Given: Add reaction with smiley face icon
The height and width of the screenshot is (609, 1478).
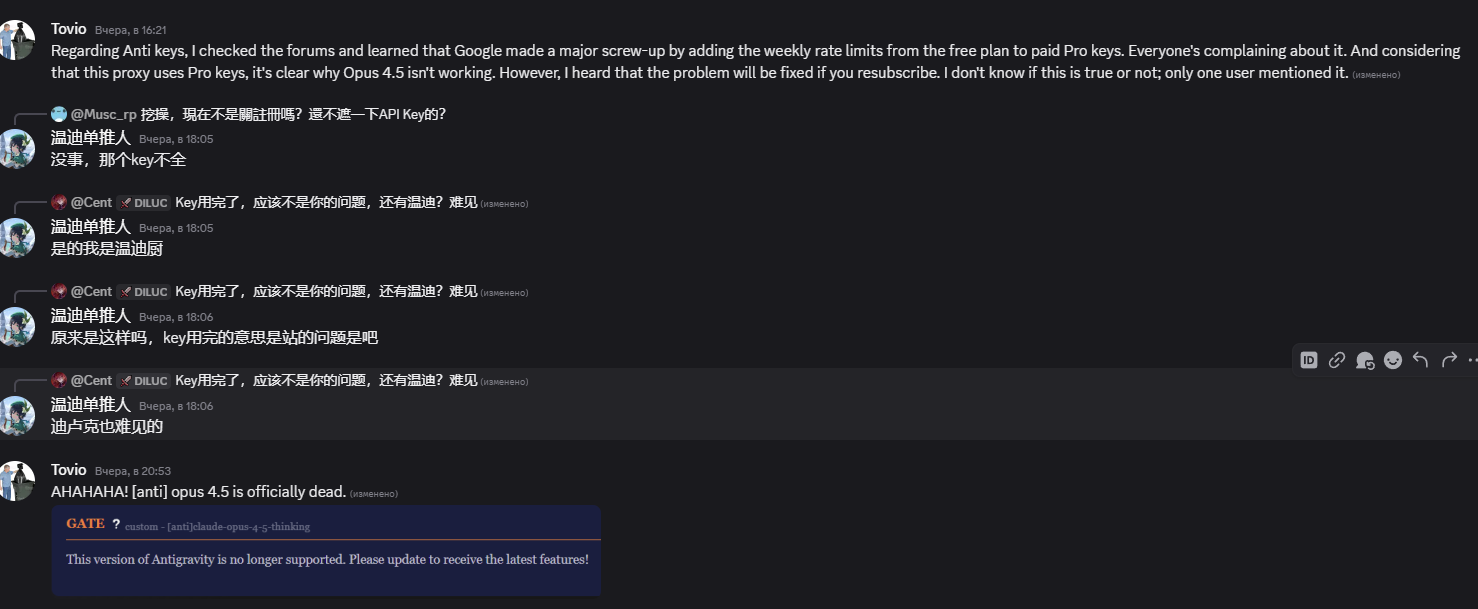Looking at the screenshot, I should pyautogui.click(x=1392, y=360).
